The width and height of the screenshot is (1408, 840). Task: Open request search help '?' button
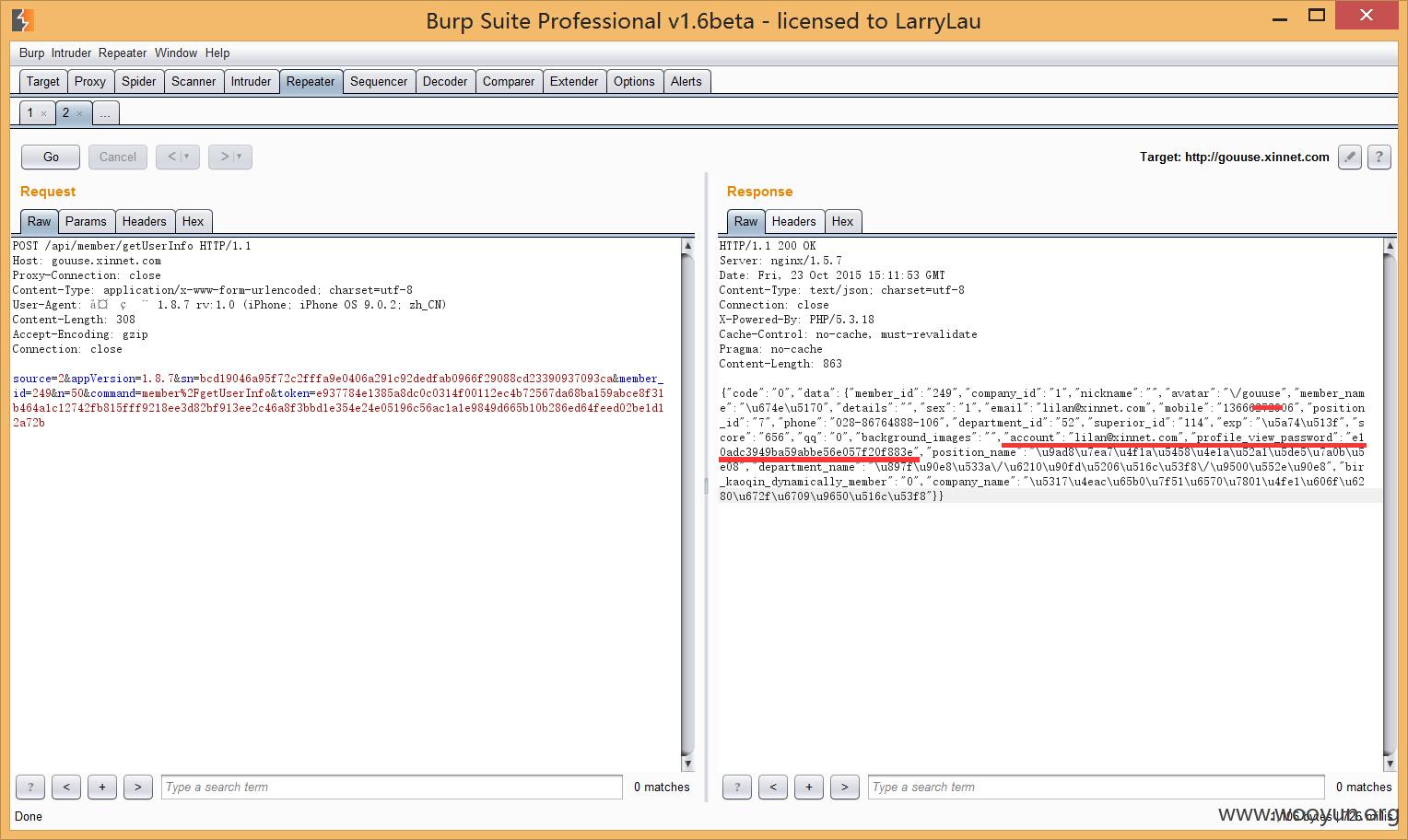pos(30,787)
